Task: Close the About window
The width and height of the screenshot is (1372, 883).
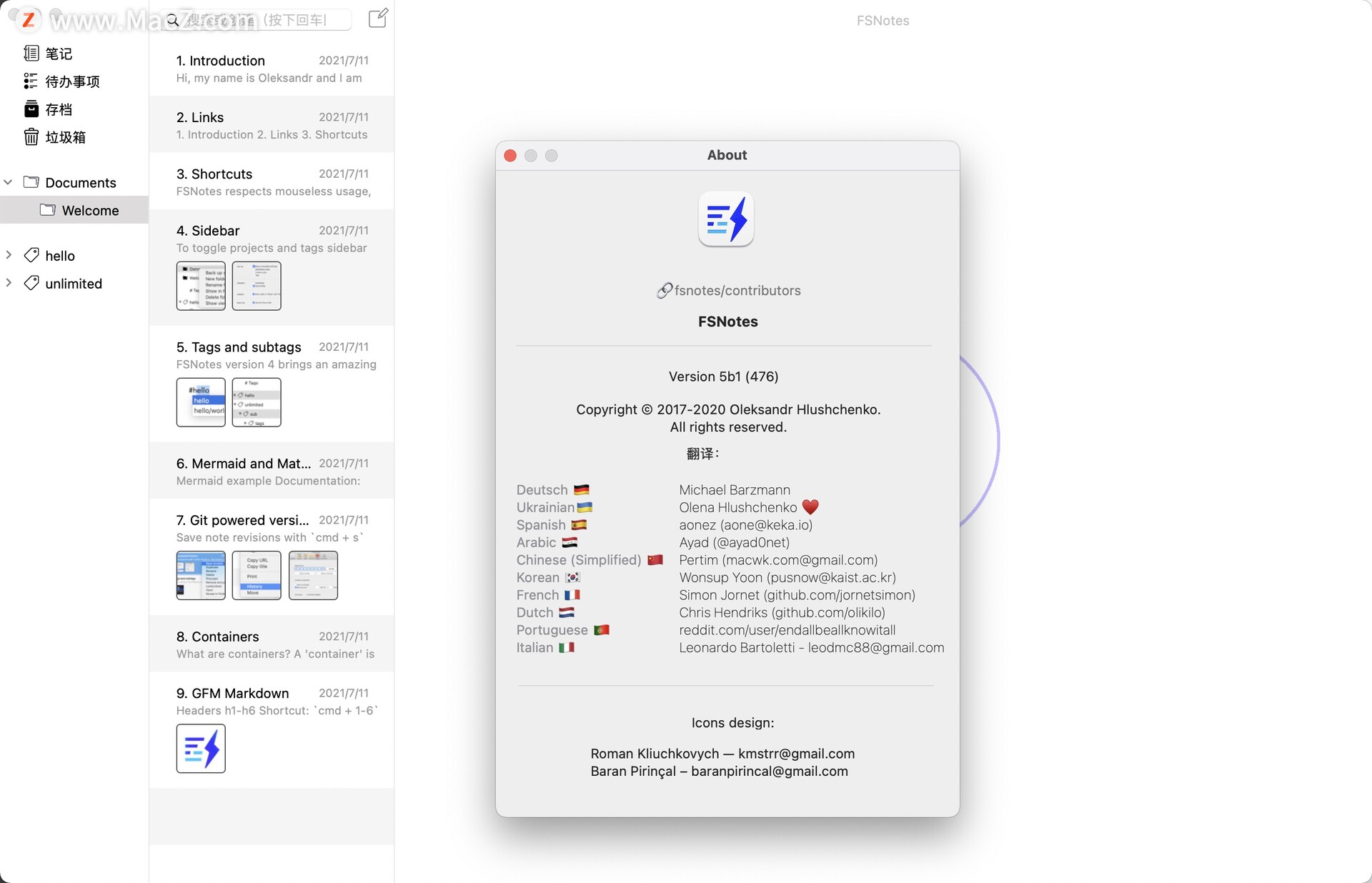Action: click(510, 156)
